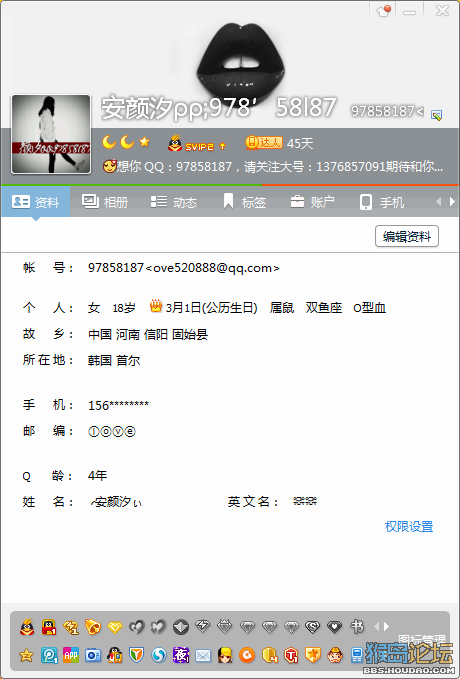Click the 编辑资料 button

point(407,236)
